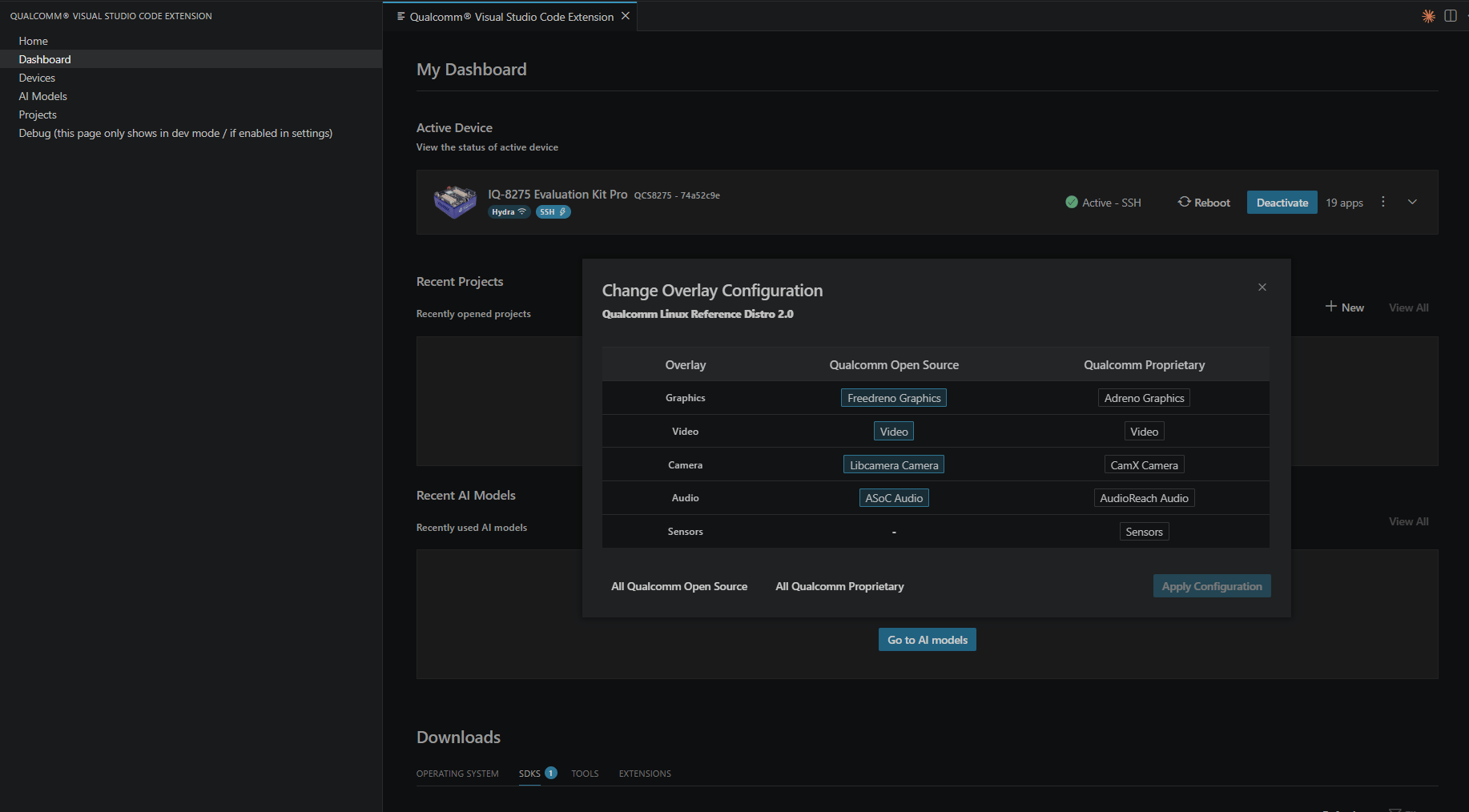View All recent AI models

point(1409,521)
